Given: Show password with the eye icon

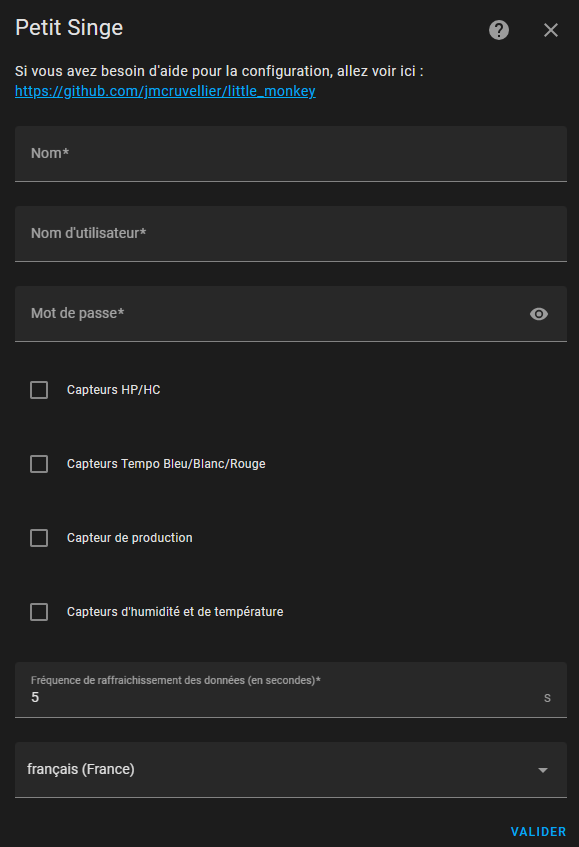Looking at the screenshot, I should (x=538, y=314).
